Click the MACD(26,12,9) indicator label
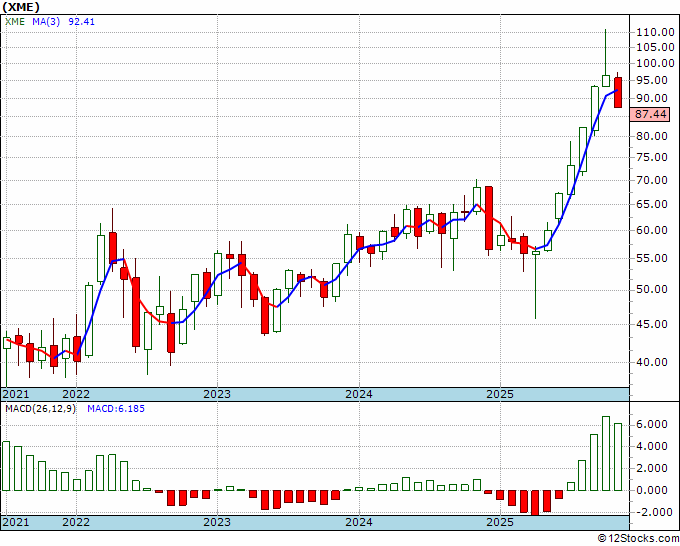680x546 pixels. pyautogui.click(x=40, y=409)
